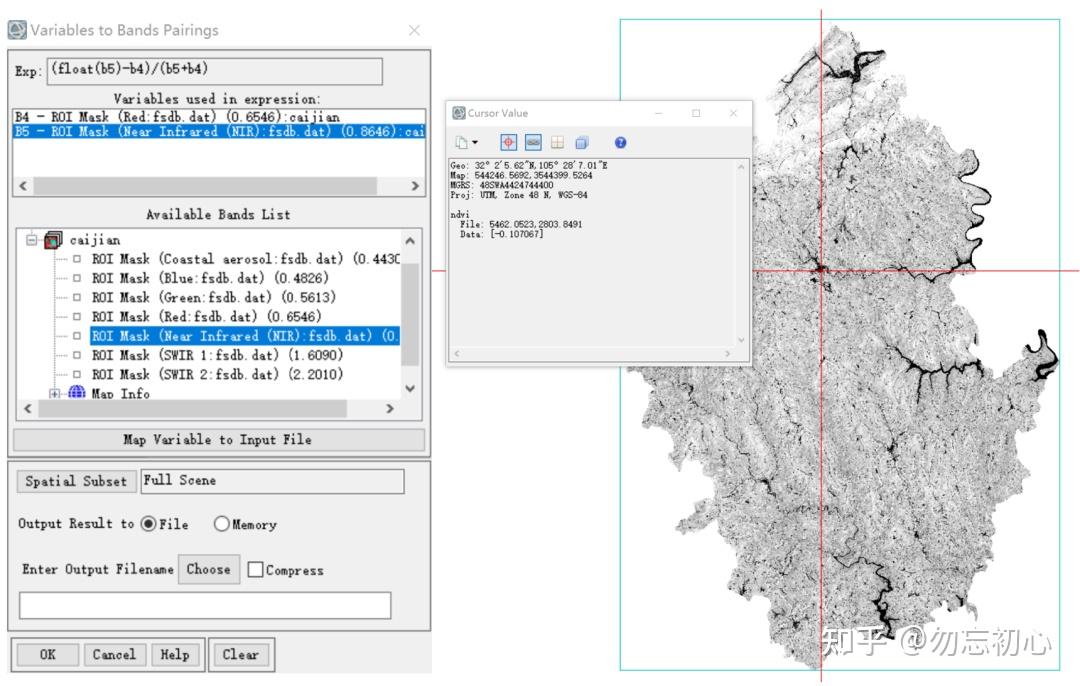Click the blue question mark help icon
This screenshot has height=686, width=1080.
621,143
